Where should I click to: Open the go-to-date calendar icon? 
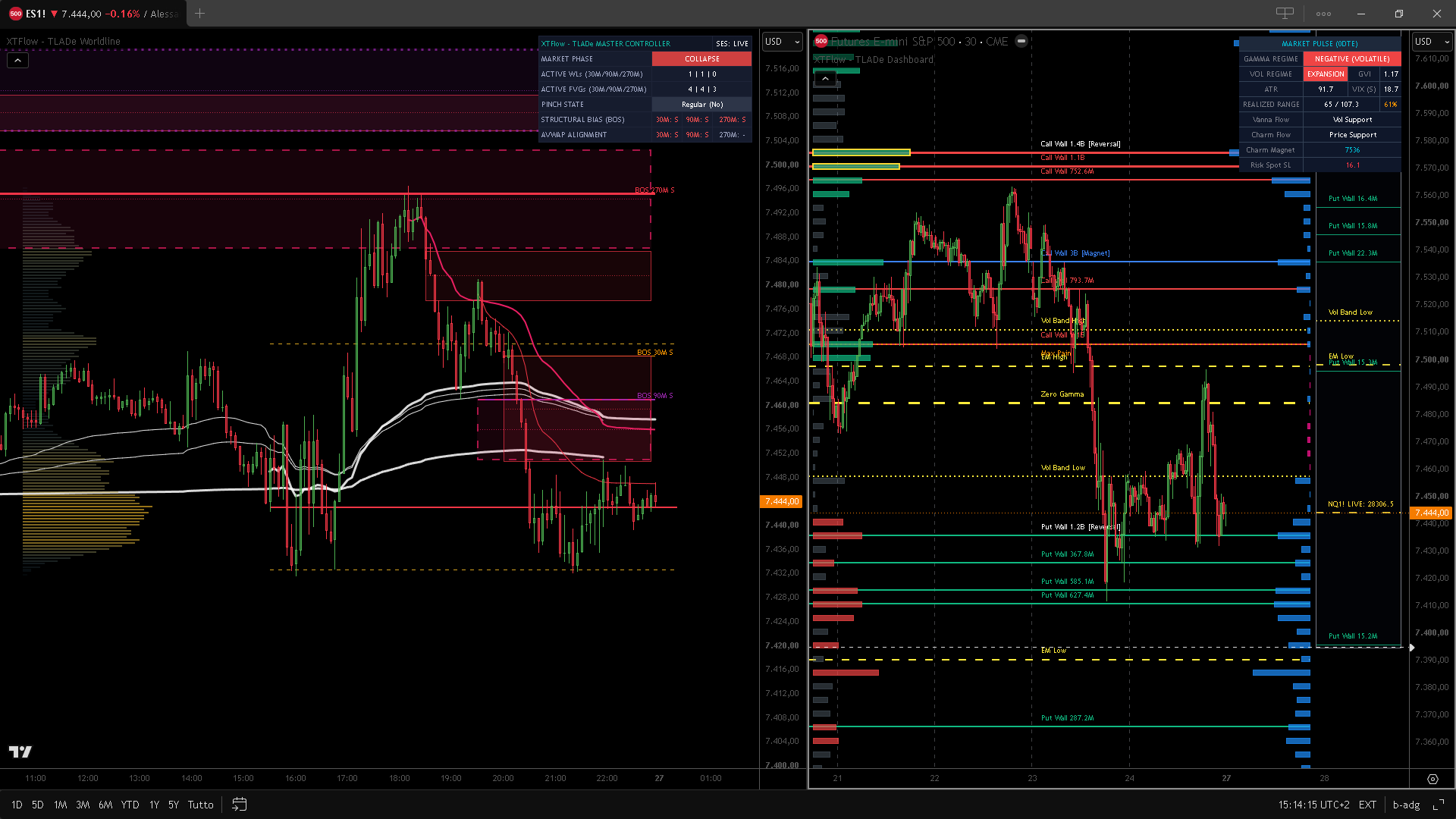click(x=239, y=805)
